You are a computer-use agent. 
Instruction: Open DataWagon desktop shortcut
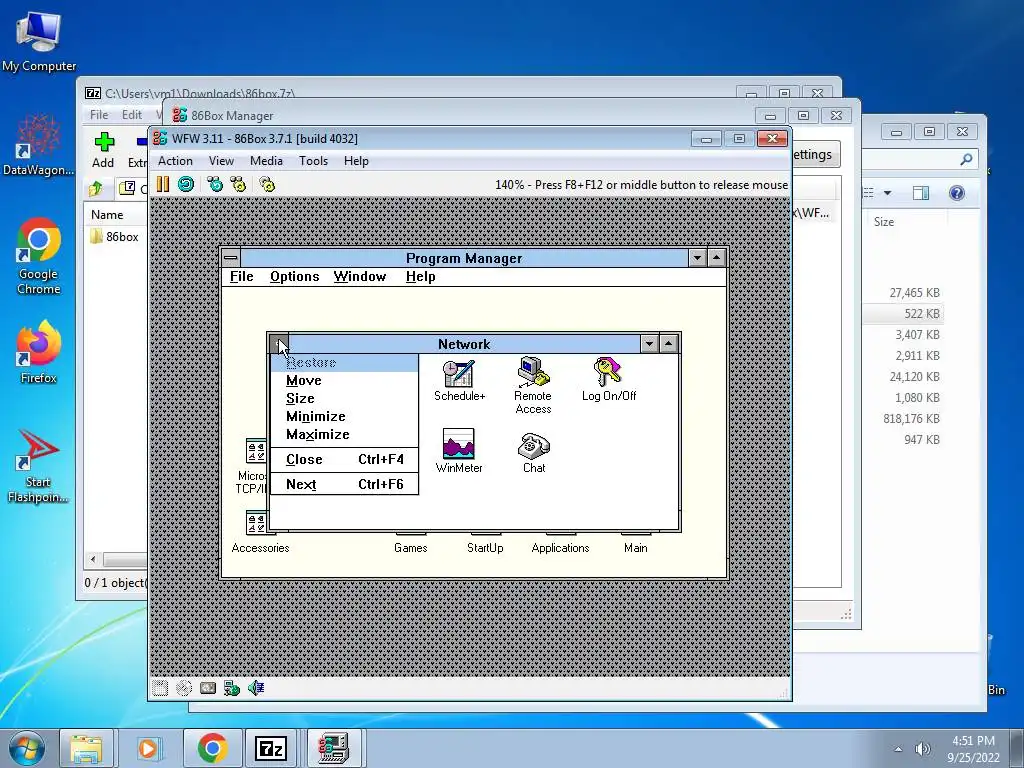point(39,145)
